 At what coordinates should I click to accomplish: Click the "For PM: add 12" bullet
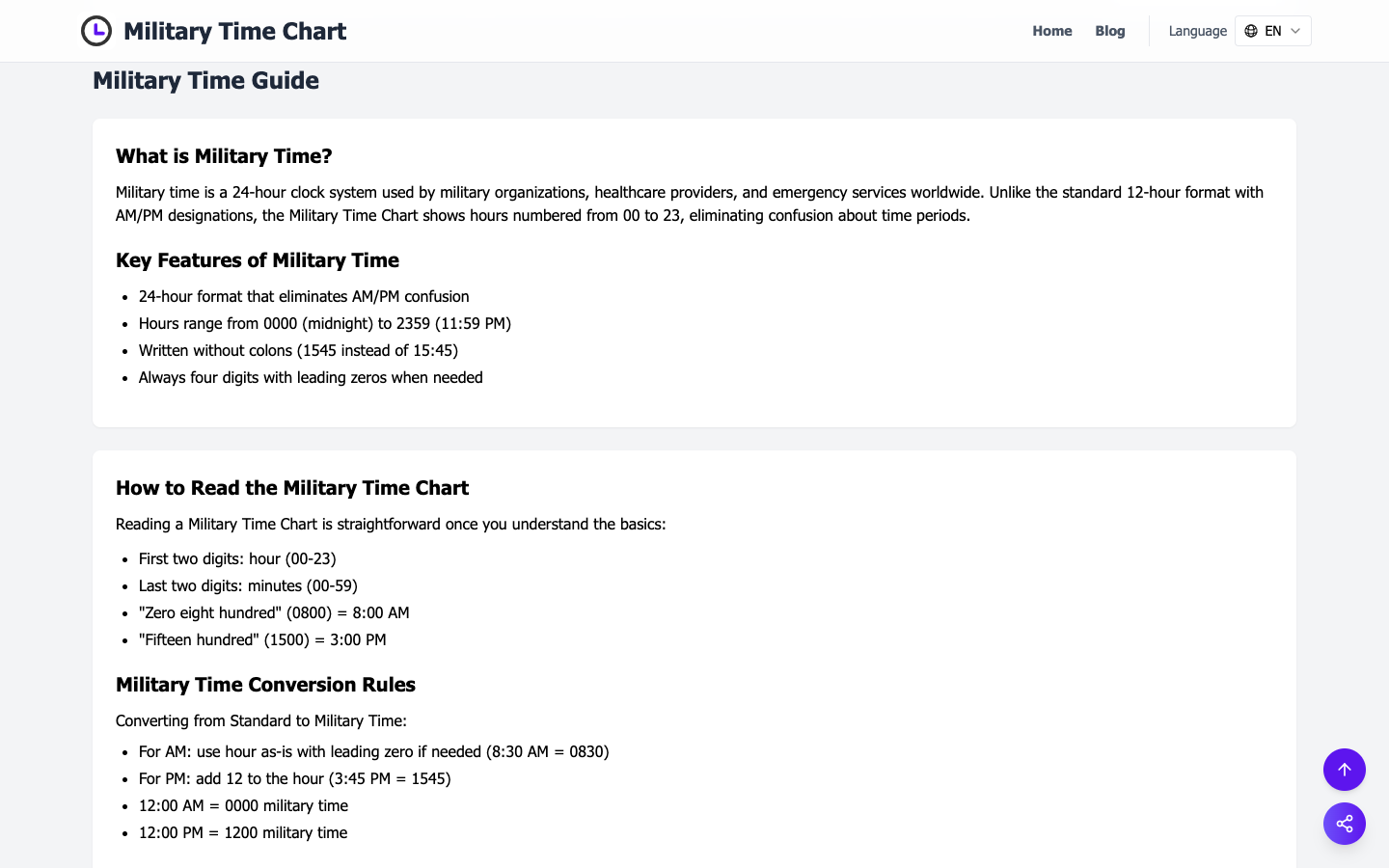(x=294, y=779)
